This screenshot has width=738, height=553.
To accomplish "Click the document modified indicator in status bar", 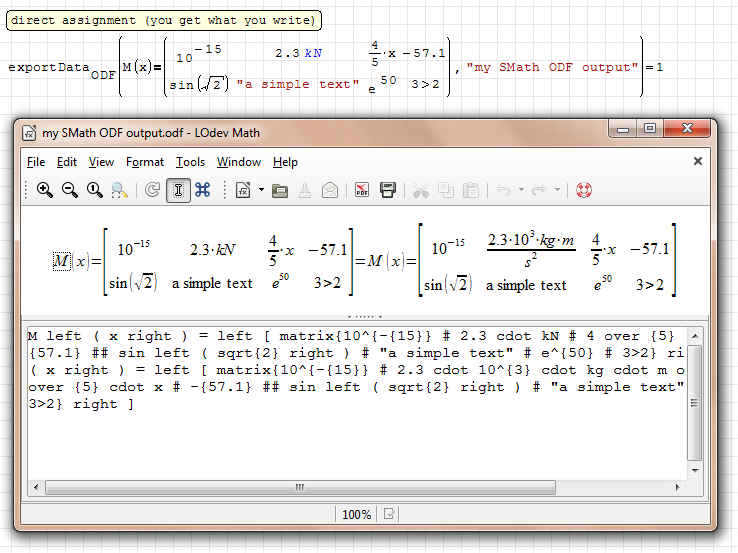I will 390,514.
